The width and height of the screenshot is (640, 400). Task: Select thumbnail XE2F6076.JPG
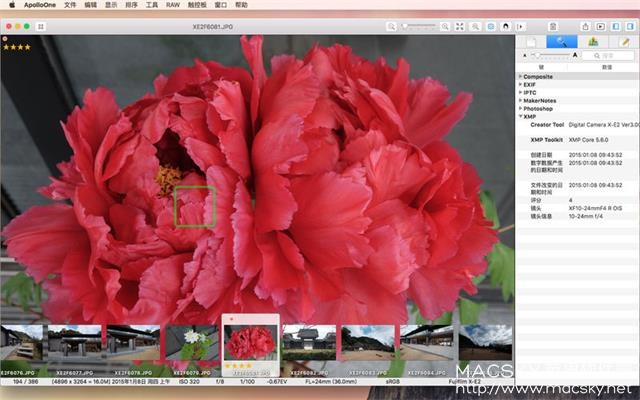(21, 342)
